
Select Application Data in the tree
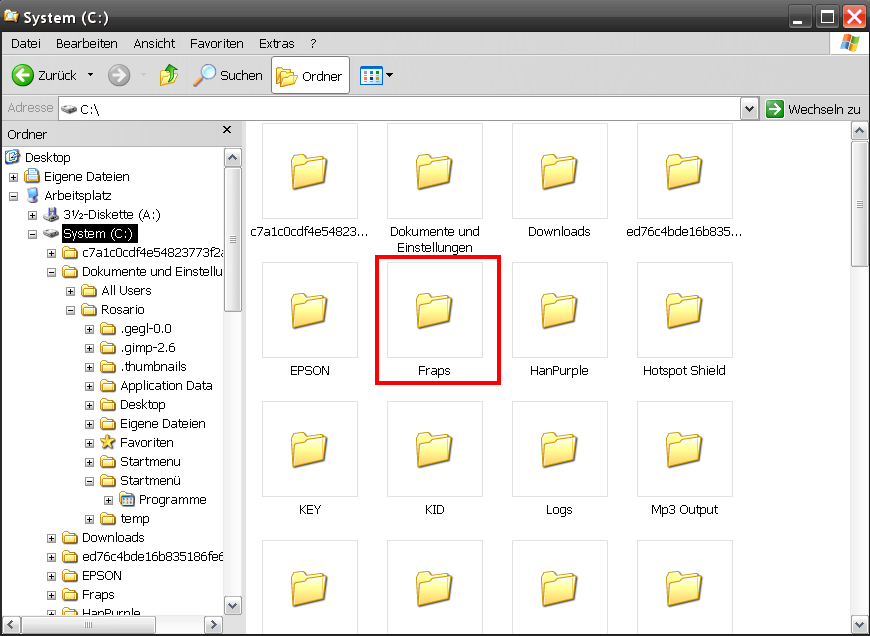click(166, 385)
